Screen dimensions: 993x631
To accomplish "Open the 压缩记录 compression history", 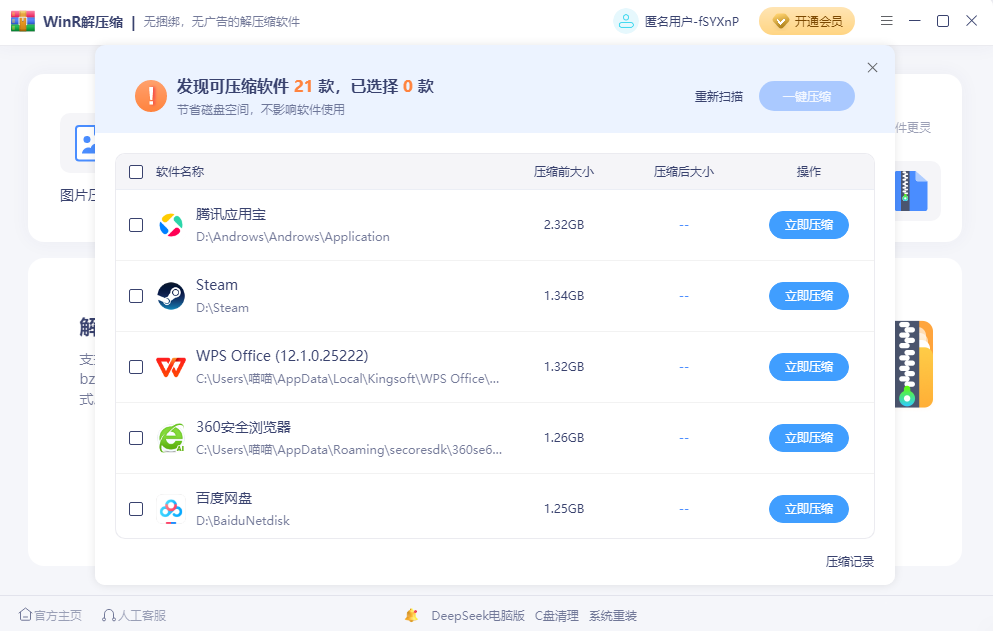I will pyautogui.click(x=849, y=562).
